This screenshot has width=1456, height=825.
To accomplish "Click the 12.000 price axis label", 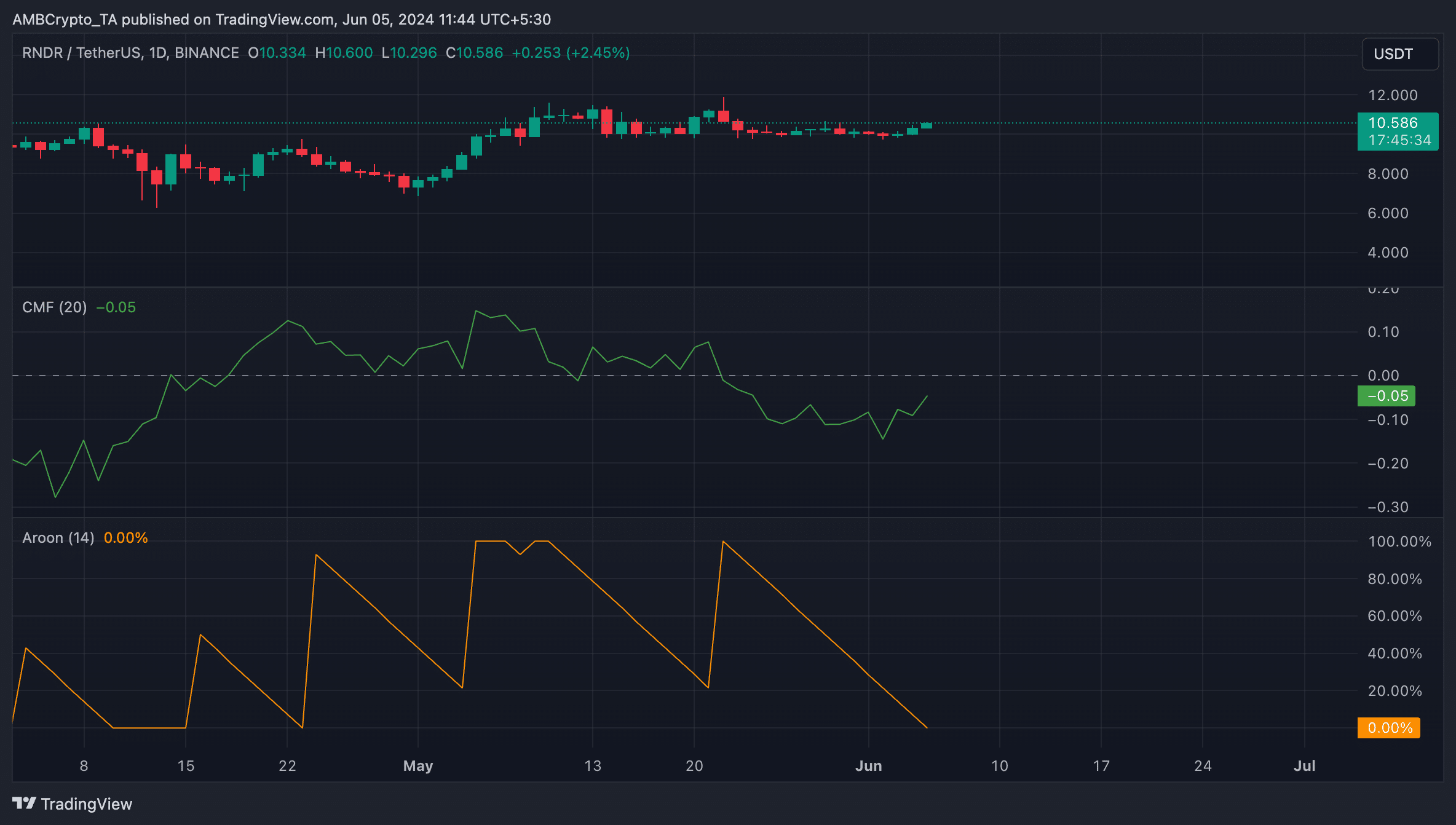I will click(x=1393, y=95).
